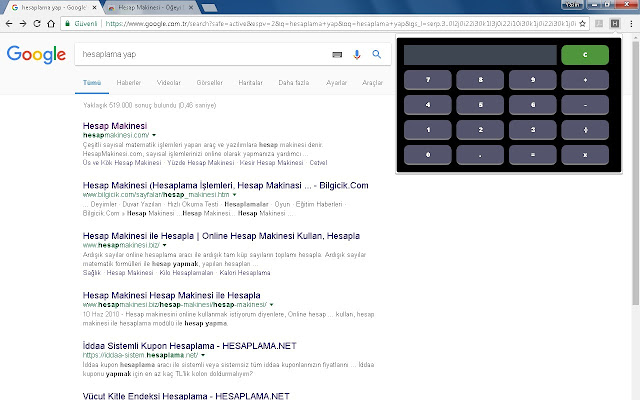The width and height of the screenshot is (640, 400).
Task: Click the browser address bar URL
Action: [x=340, y=24]
